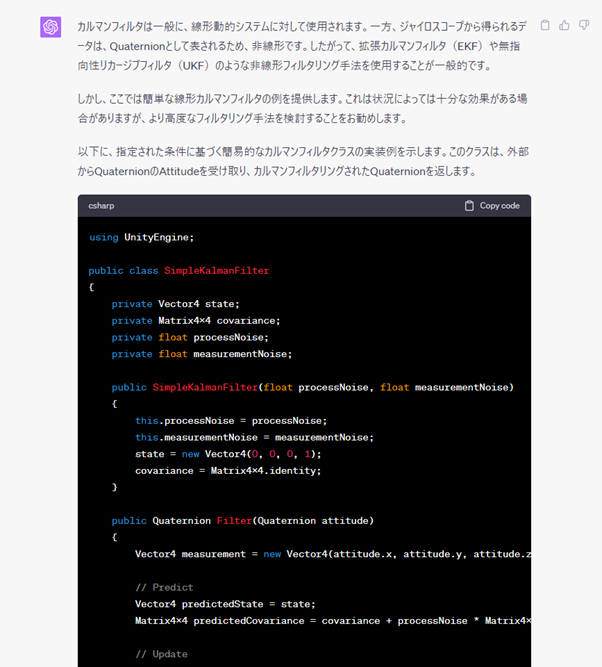The width and height of the screenshot is (602, 667).
Task: Click the 'private Vector4 state;' line
Action: (x=175, y=304)
